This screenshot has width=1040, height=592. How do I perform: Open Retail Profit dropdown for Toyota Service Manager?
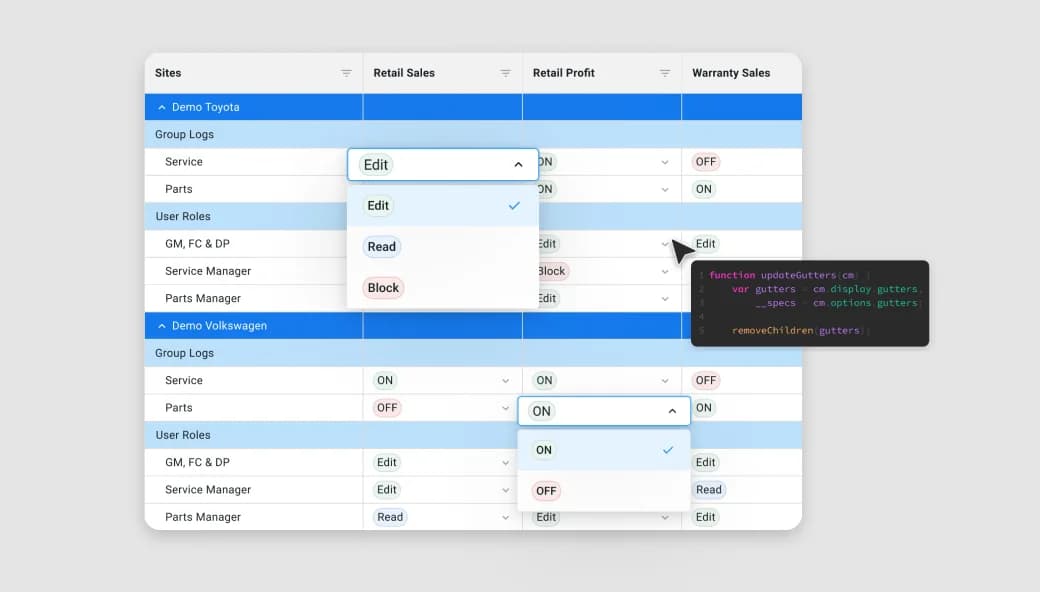tap(665, 271)
